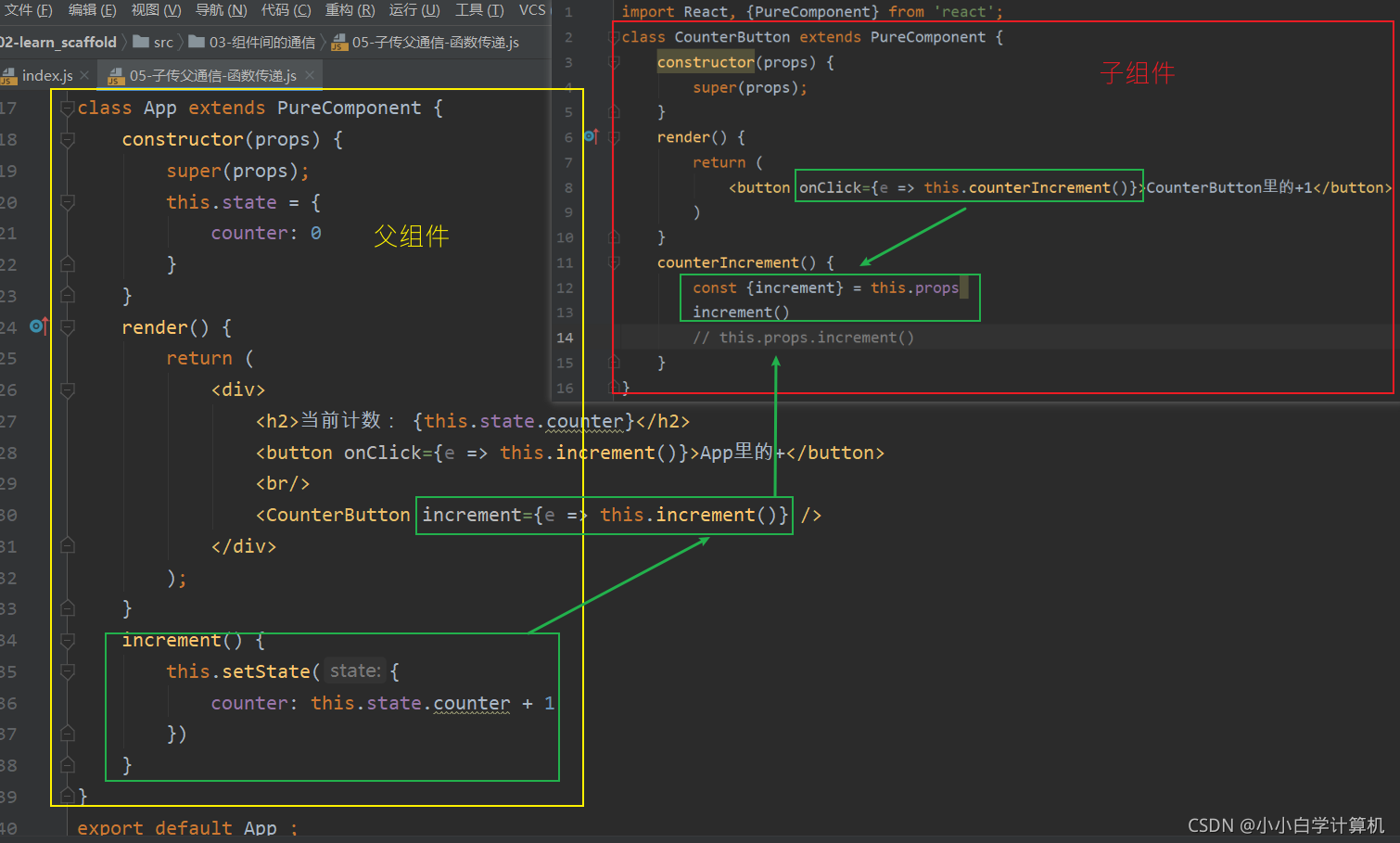Open 02-learn_scaffold in the breadcrumb

tap(58, 42)
